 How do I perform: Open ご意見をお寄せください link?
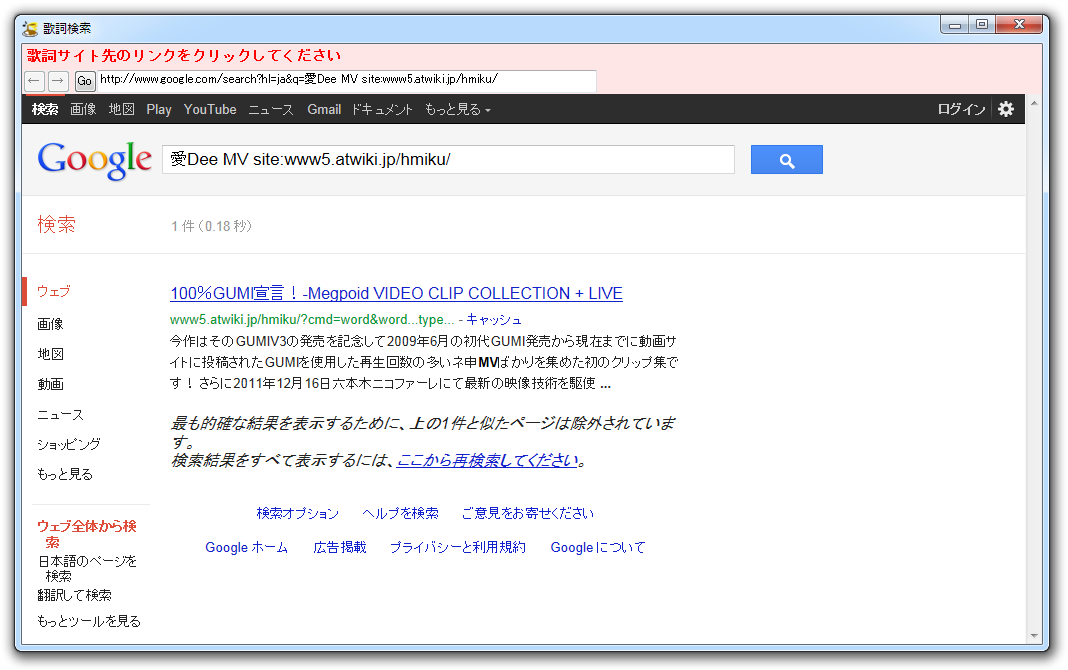pyautogui.click(x=528, y=513)
